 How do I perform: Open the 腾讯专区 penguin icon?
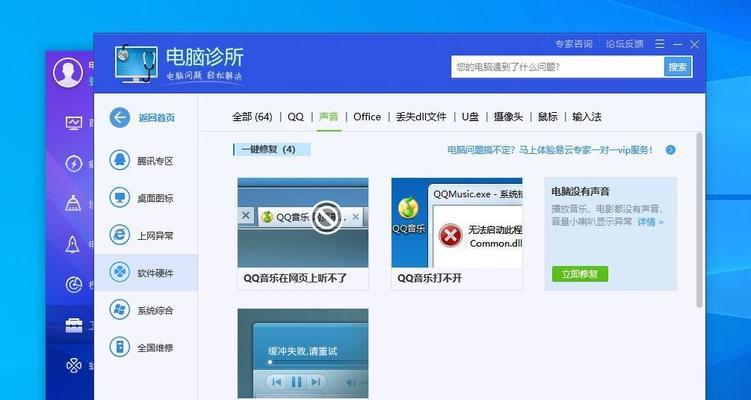[x=119, y=160]
